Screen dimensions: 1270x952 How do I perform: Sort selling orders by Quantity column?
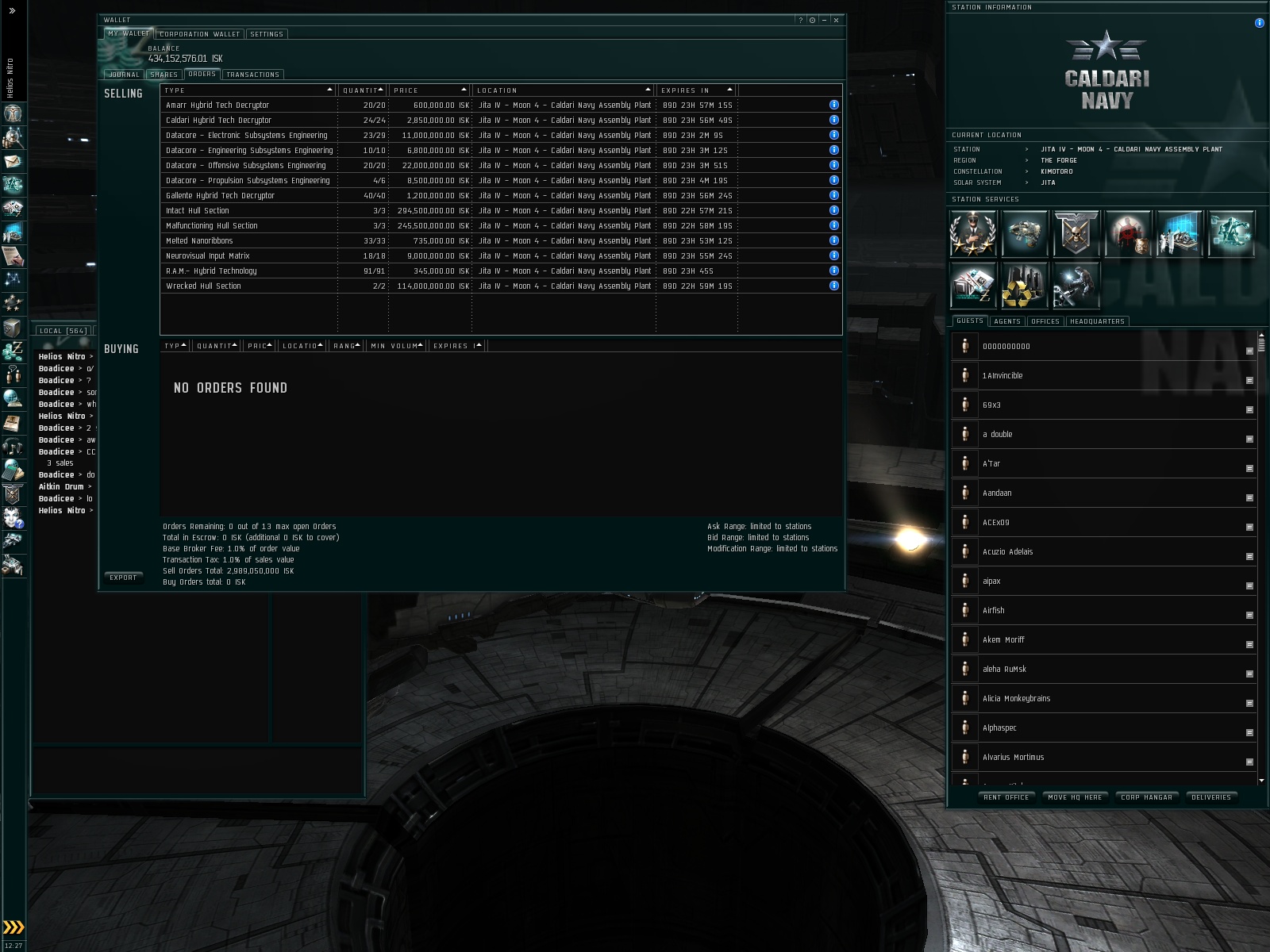pyautogui.click(x=363, y=90)
